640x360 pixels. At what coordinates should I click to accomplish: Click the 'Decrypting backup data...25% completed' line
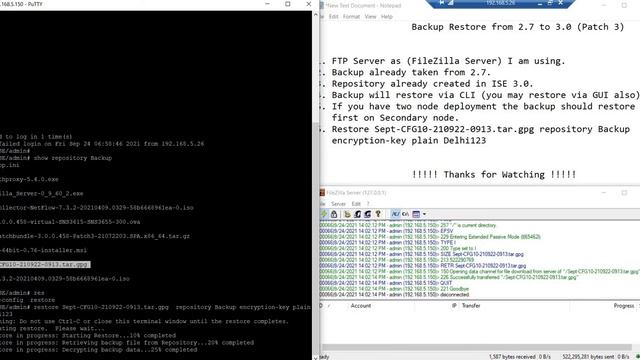click(98, 350)
